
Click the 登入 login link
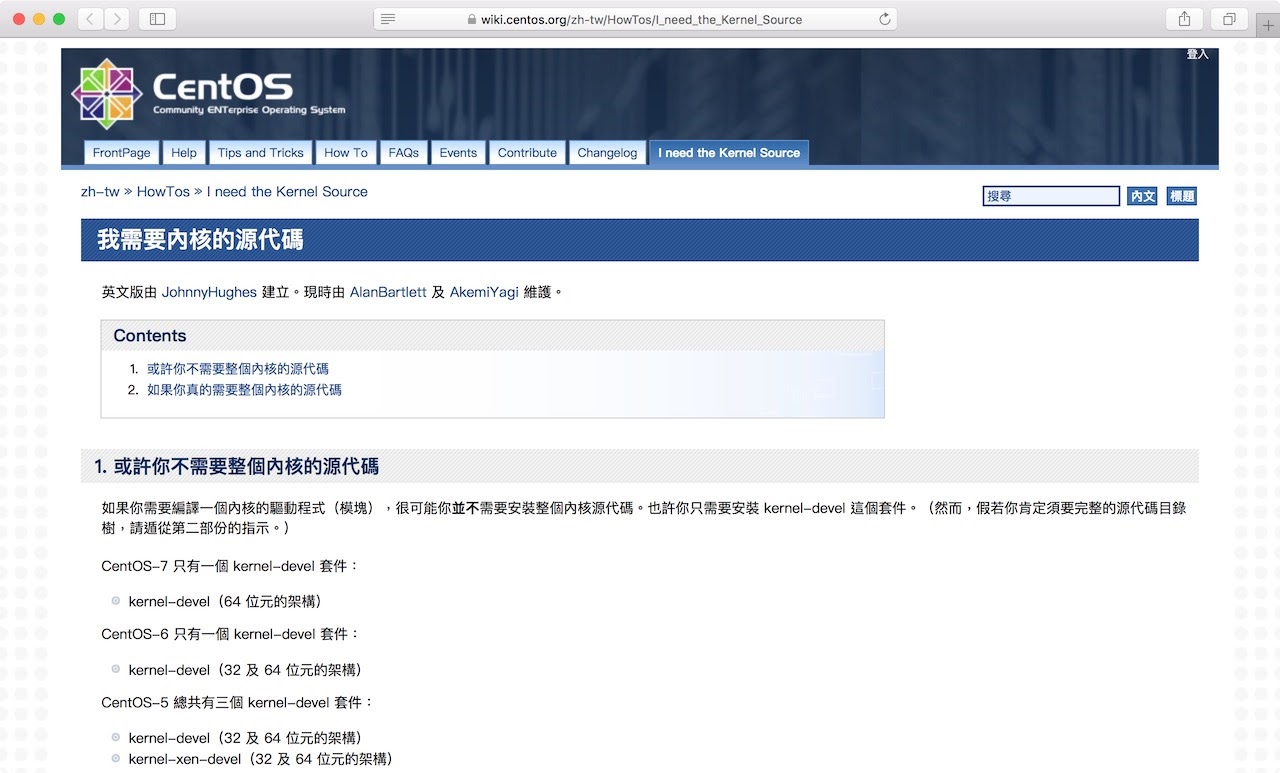point(1197,54)
